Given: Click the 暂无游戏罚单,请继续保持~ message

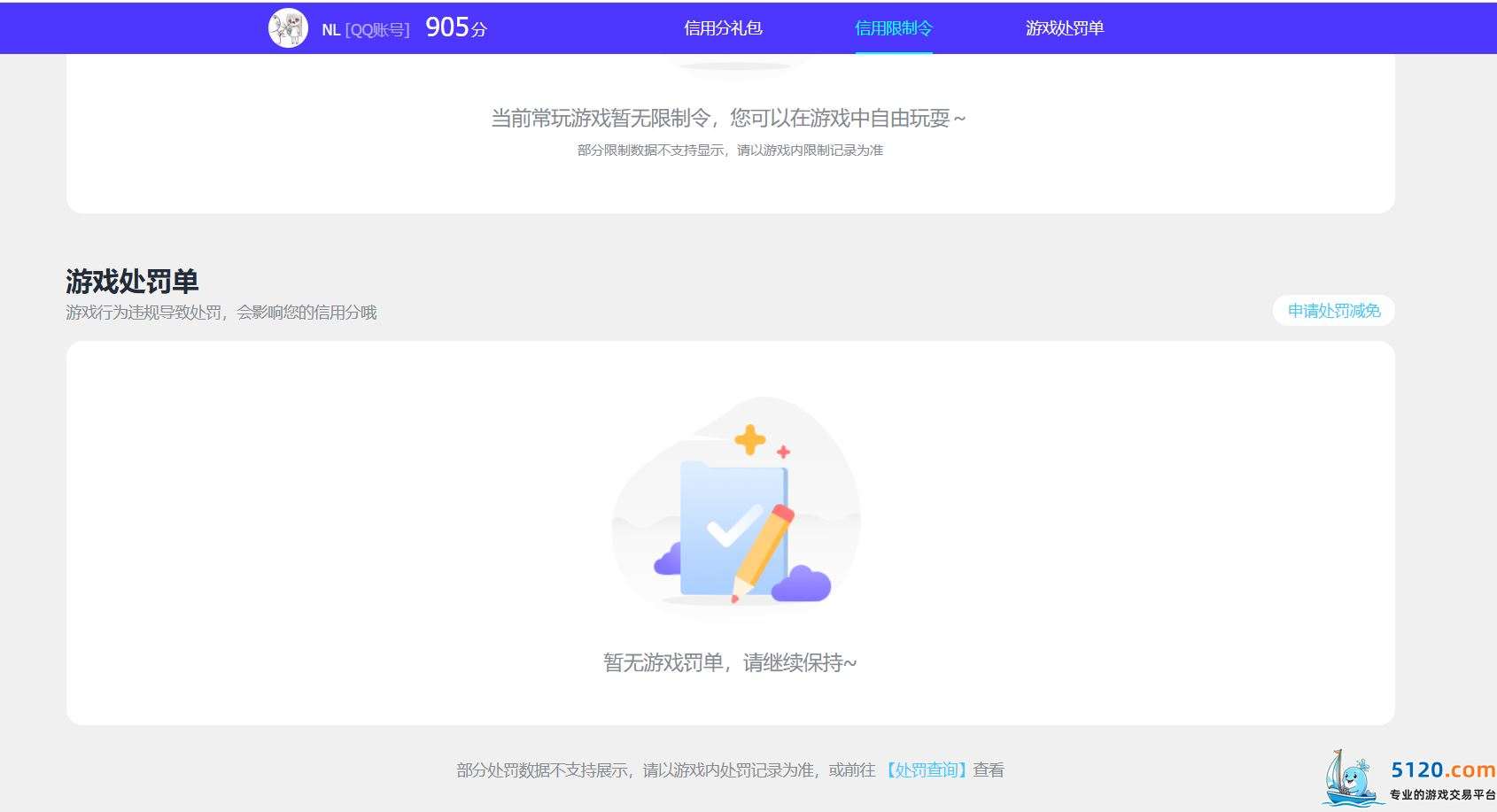Looking at the screenshot, I should [730, 662].
